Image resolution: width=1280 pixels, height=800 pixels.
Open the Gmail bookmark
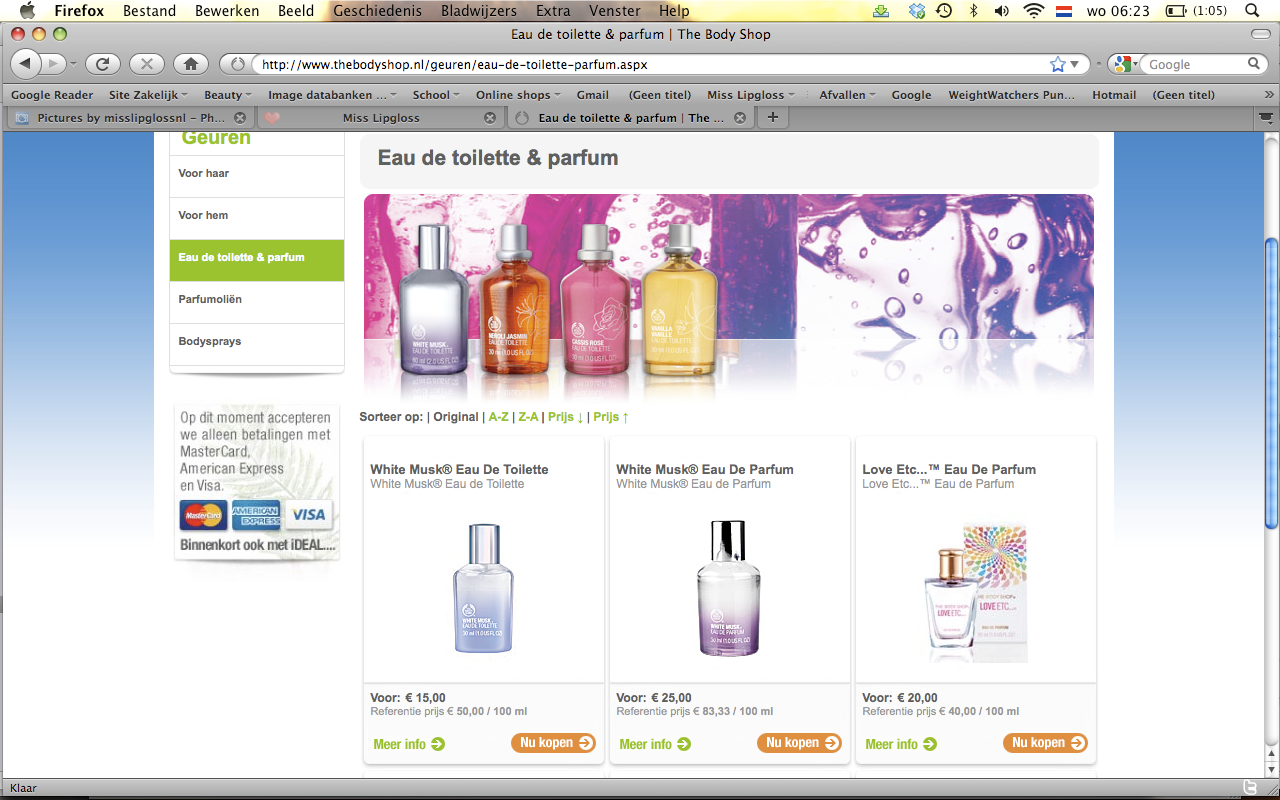click(x=593, y=95)
